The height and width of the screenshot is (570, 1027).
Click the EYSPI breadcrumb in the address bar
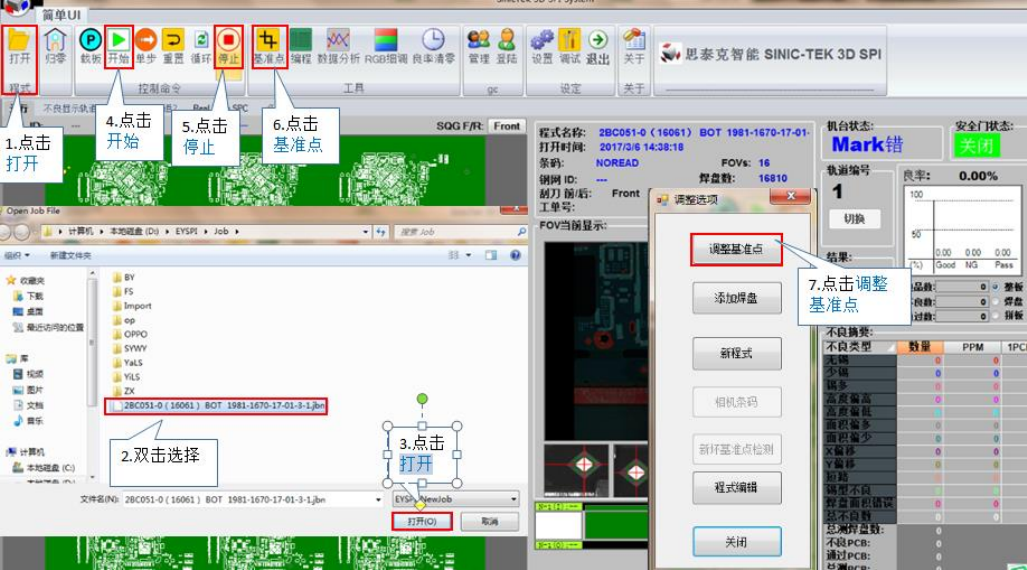pos(186,231)
